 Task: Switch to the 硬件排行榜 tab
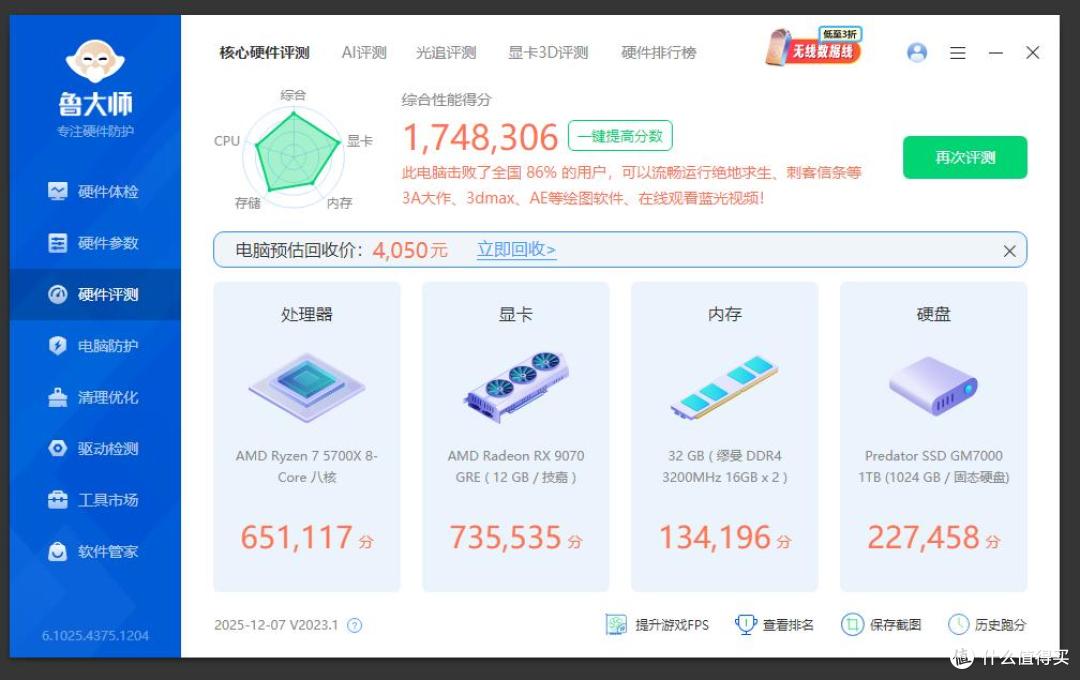point(658,52)
